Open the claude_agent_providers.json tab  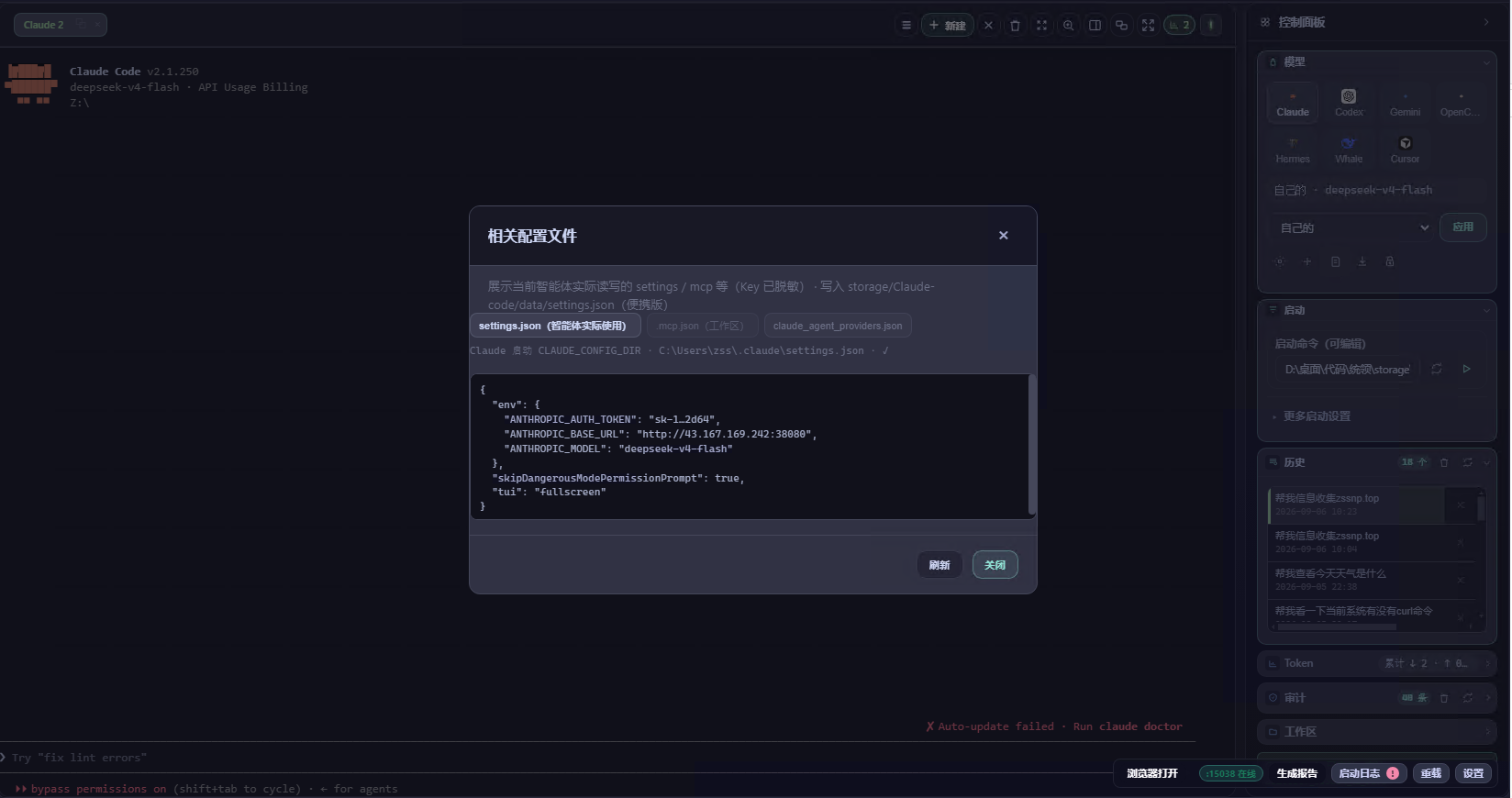coord(838,326)
